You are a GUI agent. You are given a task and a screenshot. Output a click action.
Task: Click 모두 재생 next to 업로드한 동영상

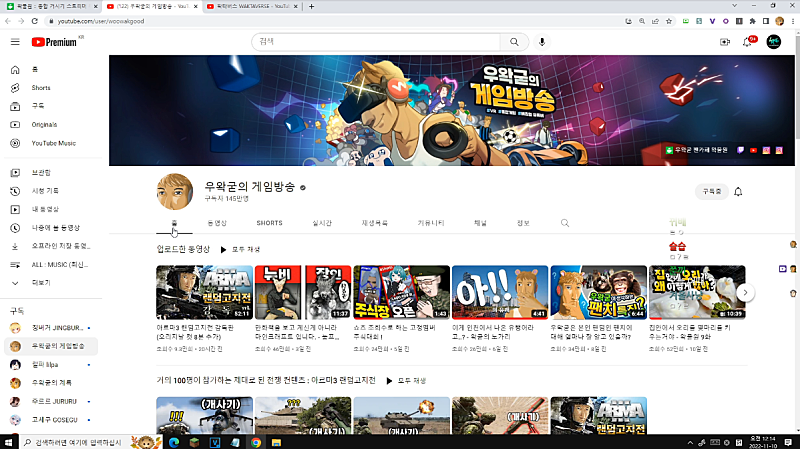(x=240, y=249)
